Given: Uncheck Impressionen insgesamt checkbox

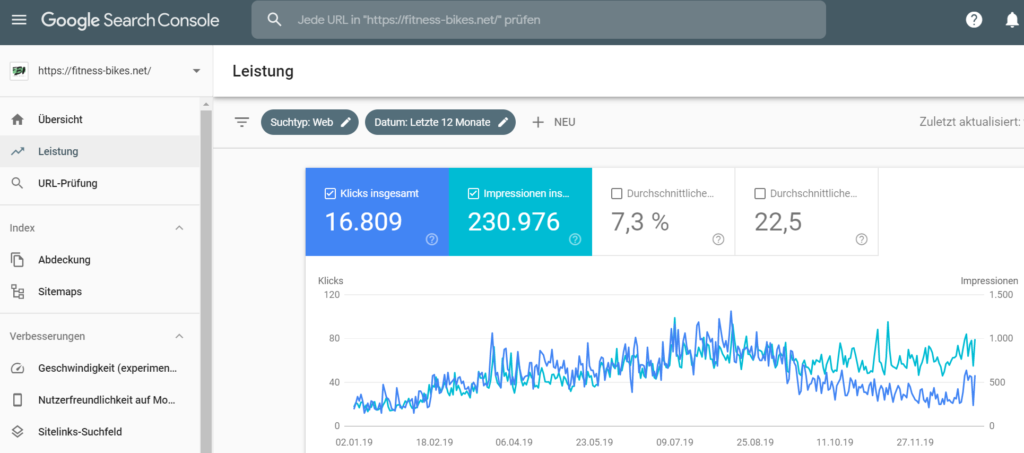Looking at the screenshot, I should (x=473, y=194).
